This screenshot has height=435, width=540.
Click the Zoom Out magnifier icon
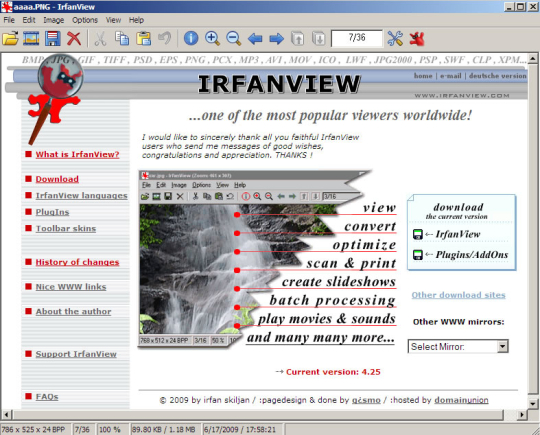233,38
